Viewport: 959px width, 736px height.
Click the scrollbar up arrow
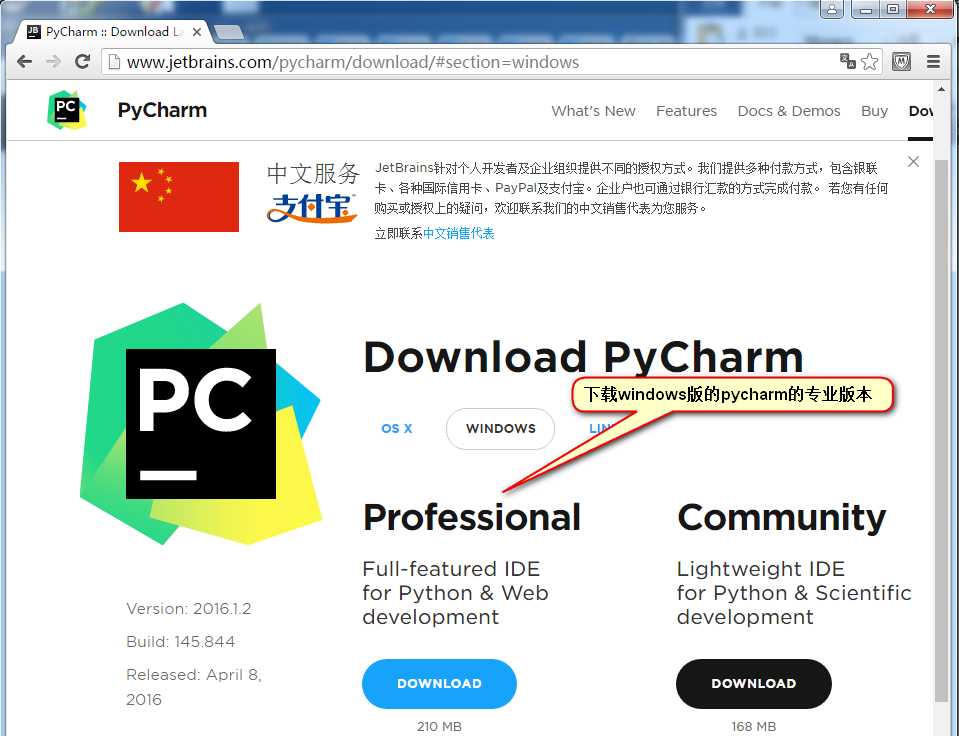(941, 89)
